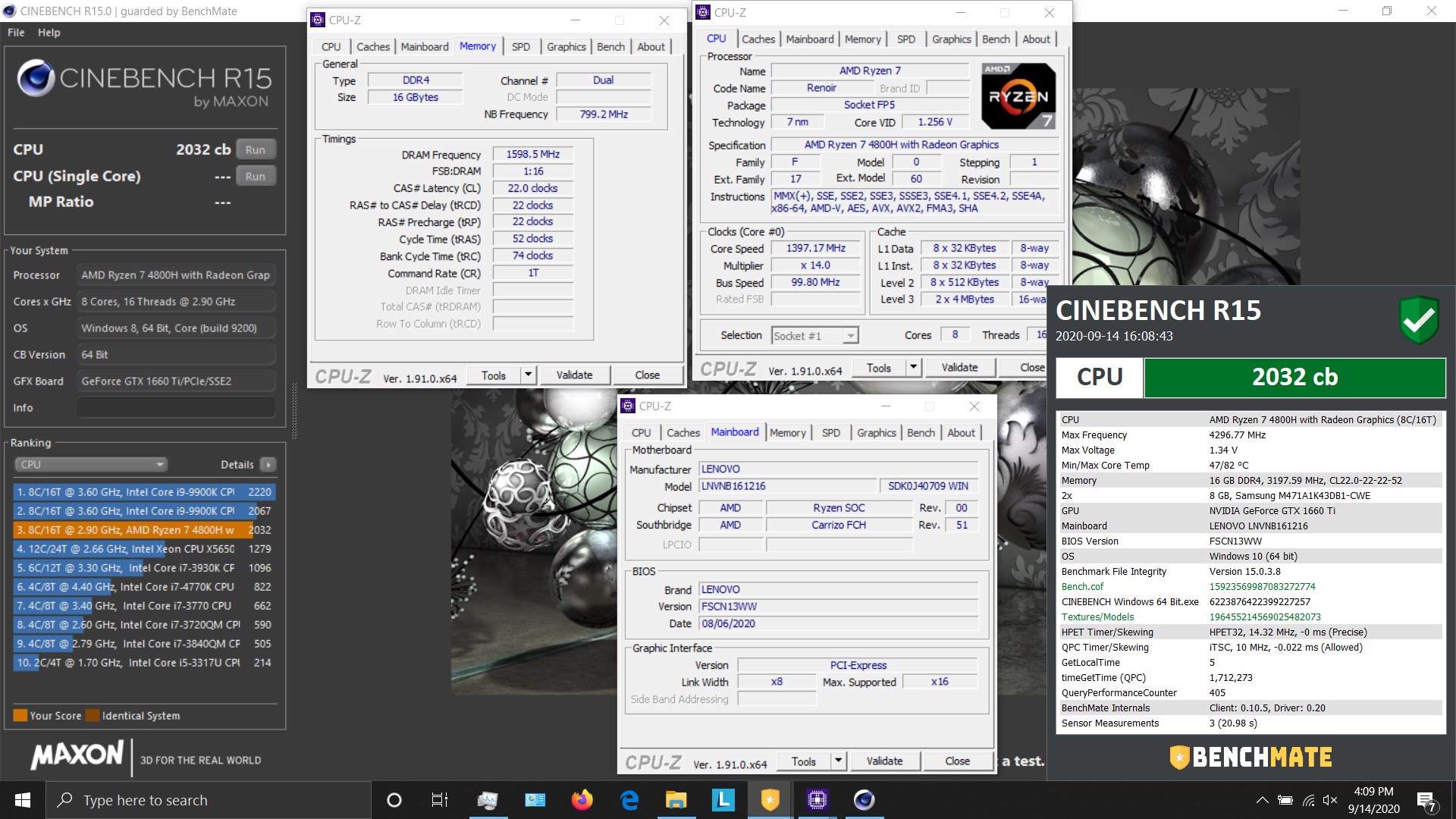Image resolution: width=1456 pixels, height=819 pixels.
Task: Open notification action center
Action: tap(1426, 801)
